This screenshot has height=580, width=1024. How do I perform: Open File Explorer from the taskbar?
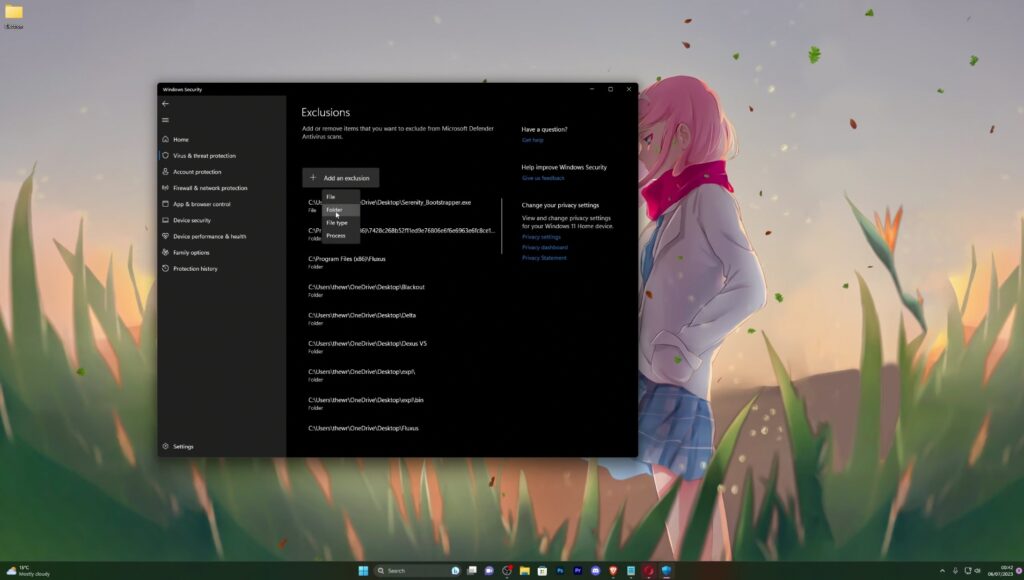(x=524, y=571)
